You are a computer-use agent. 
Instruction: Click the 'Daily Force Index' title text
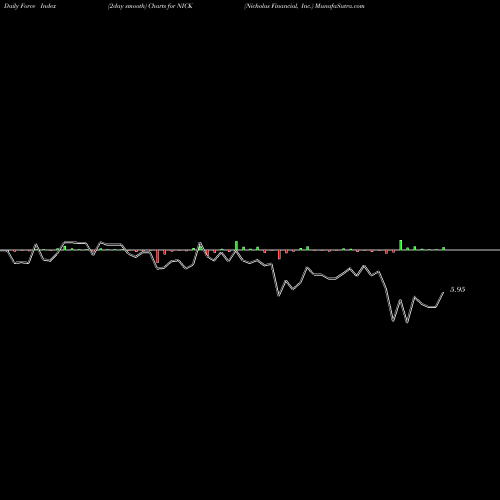(x=30, y=6)
